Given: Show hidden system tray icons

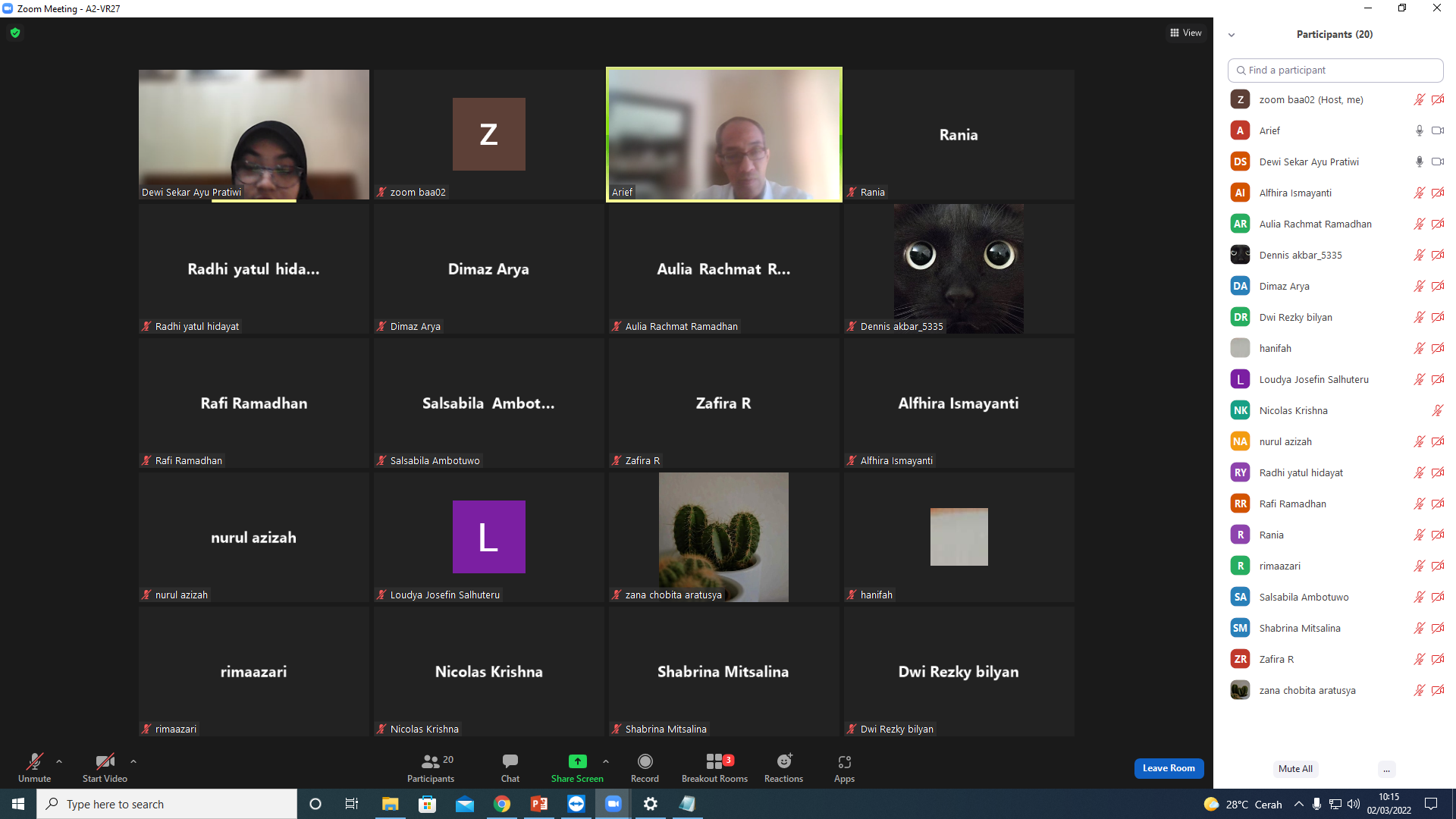Looking at the screenshot, I should point(1299,804).
